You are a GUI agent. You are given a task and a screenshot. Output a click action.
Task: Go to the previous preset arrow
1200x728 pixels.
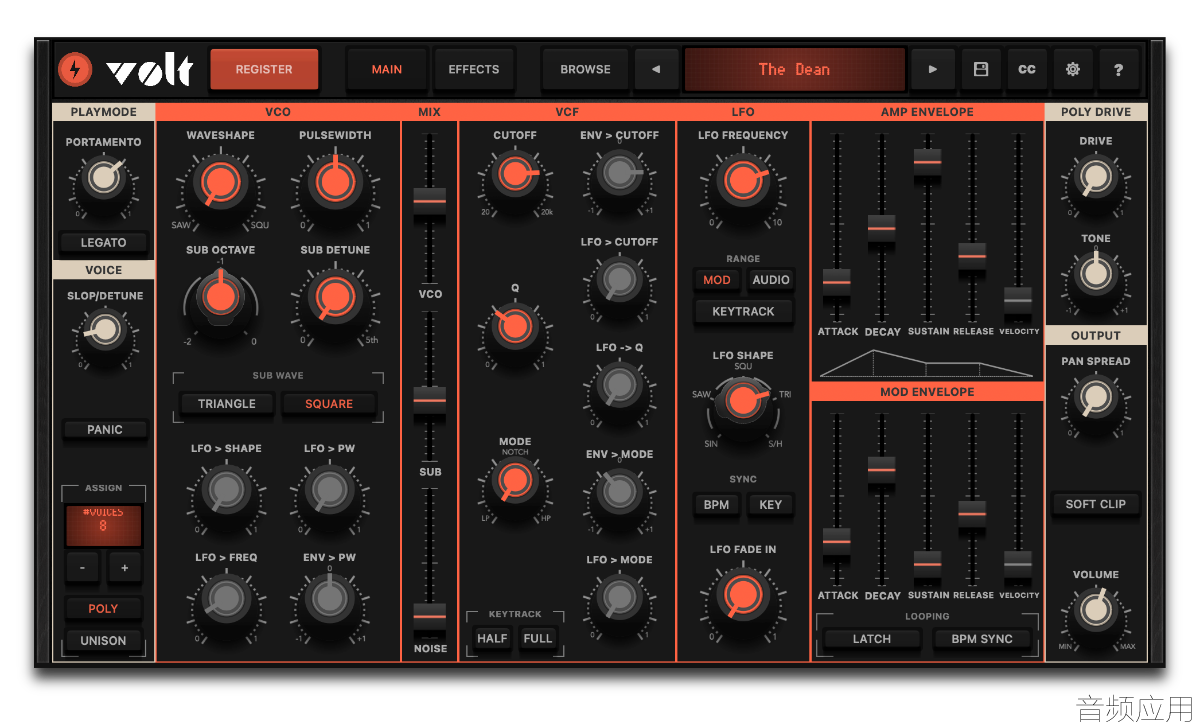click(656, 70)
